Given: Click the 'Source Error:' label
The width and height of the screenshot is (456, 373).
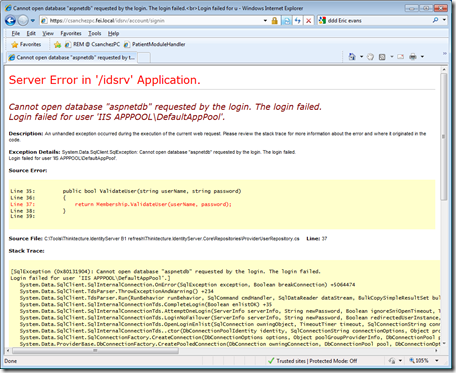Looking at the screenshot, I should (x=28, y=170).
